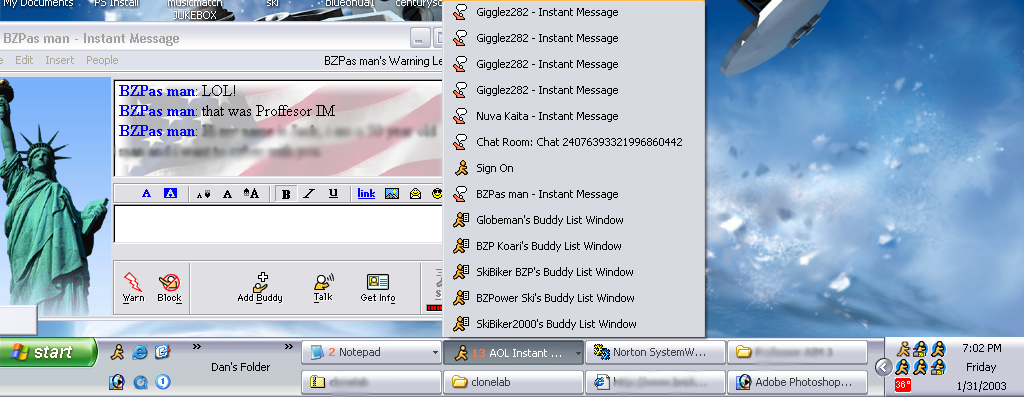Launch Internet Explorer from quick launch
This screenshot has height=397, width=1024.
click(140, 353)
